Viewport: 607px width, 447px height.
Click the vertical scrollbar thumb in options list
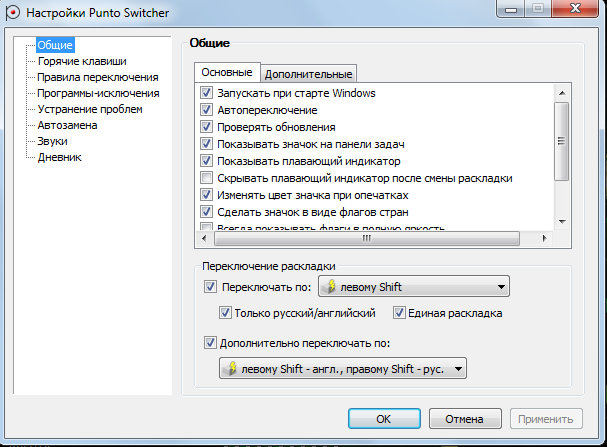(562, 141)
